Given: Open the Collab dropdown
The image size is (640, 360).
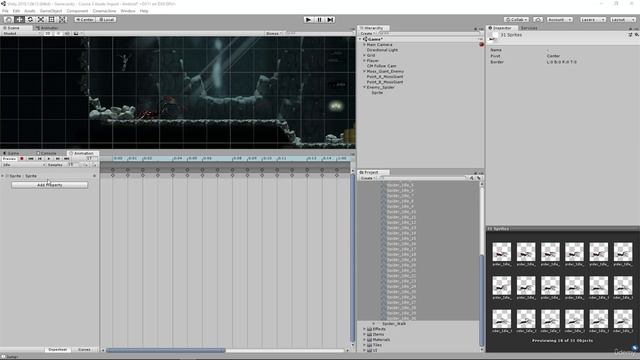Looking at the screenshot, I should 516,20.
